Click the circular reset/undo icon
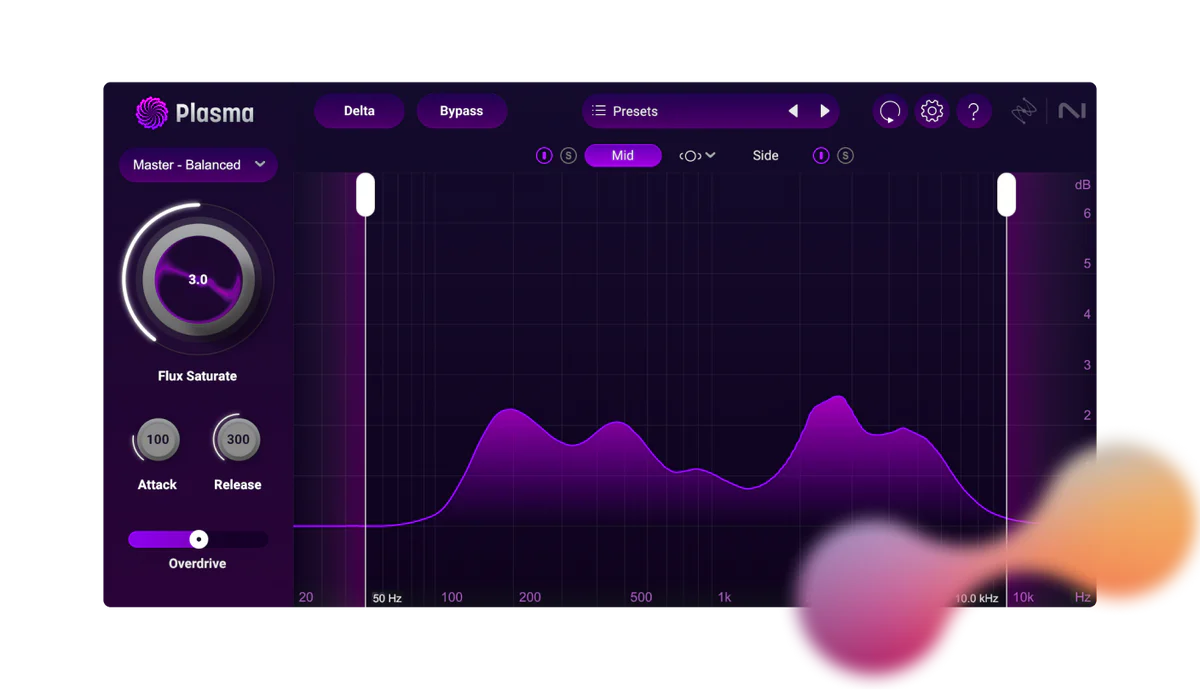The image size is (1200, 690). click(x=890, y=111)
